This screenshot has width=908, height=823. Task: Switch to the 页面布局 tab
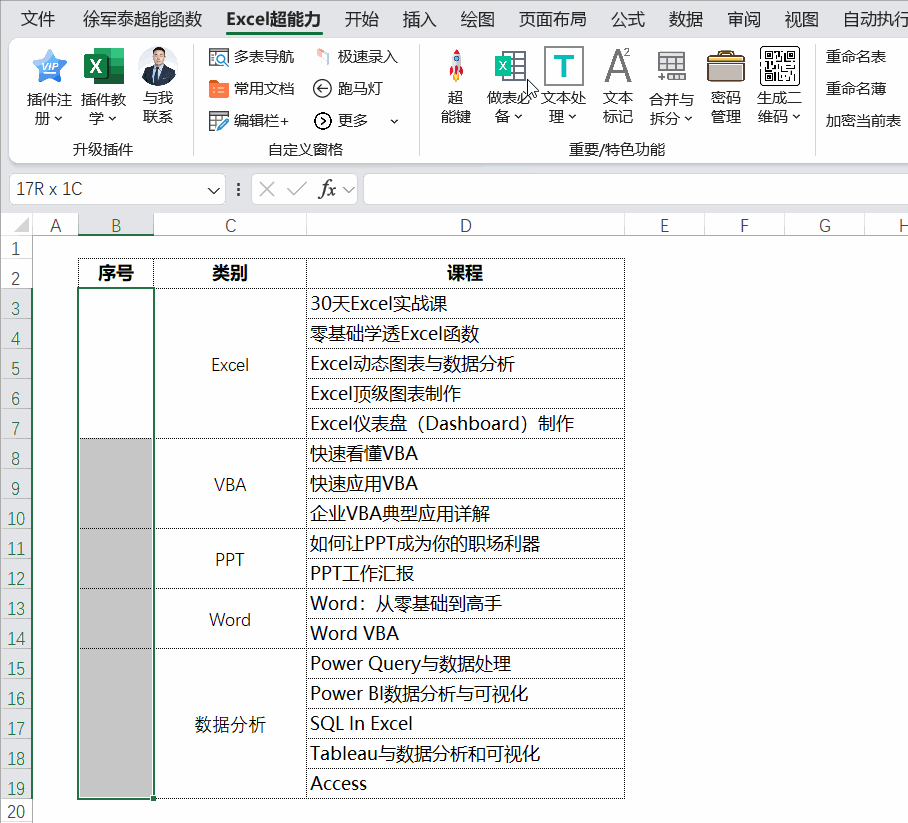[552, 19]
